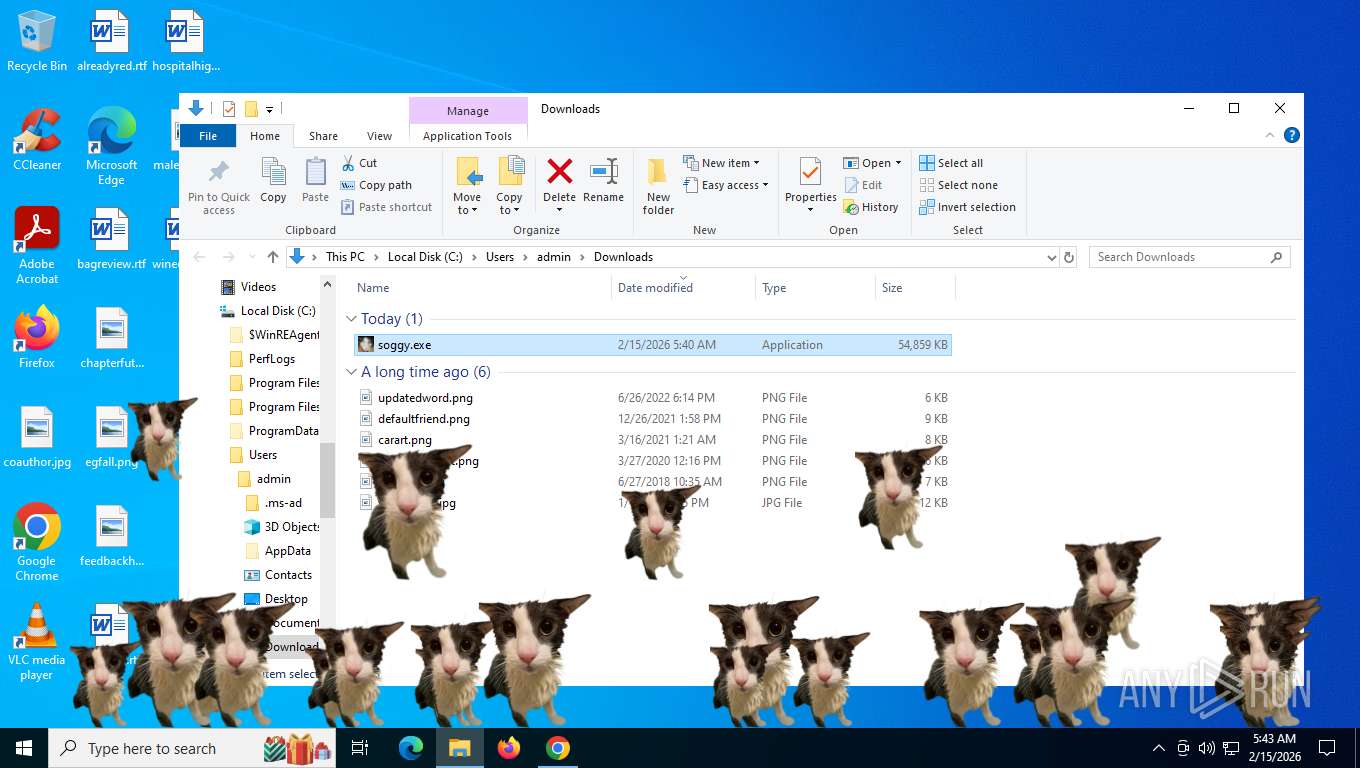Click the Manage contextual tab
The height and width of the screenshot is (768, 1360).
pos(468,111)
